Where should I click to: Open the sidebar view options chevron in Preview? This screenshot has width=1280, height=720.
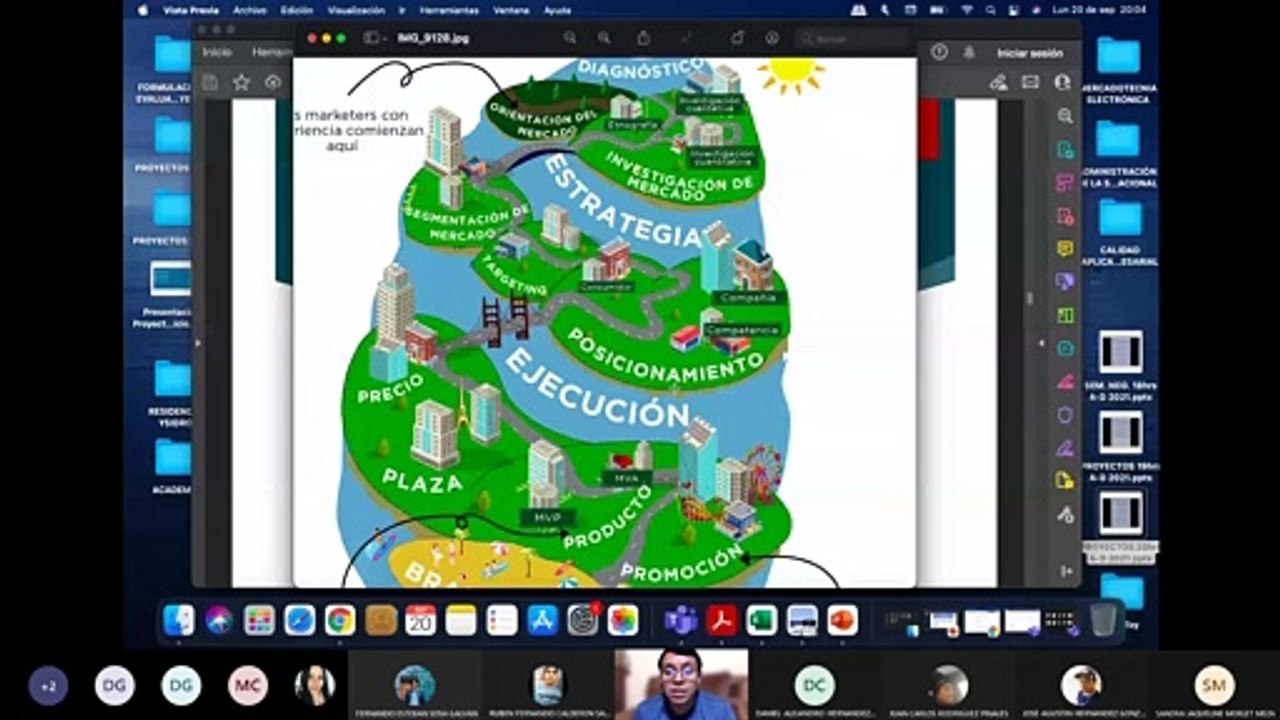click(386, 38)
